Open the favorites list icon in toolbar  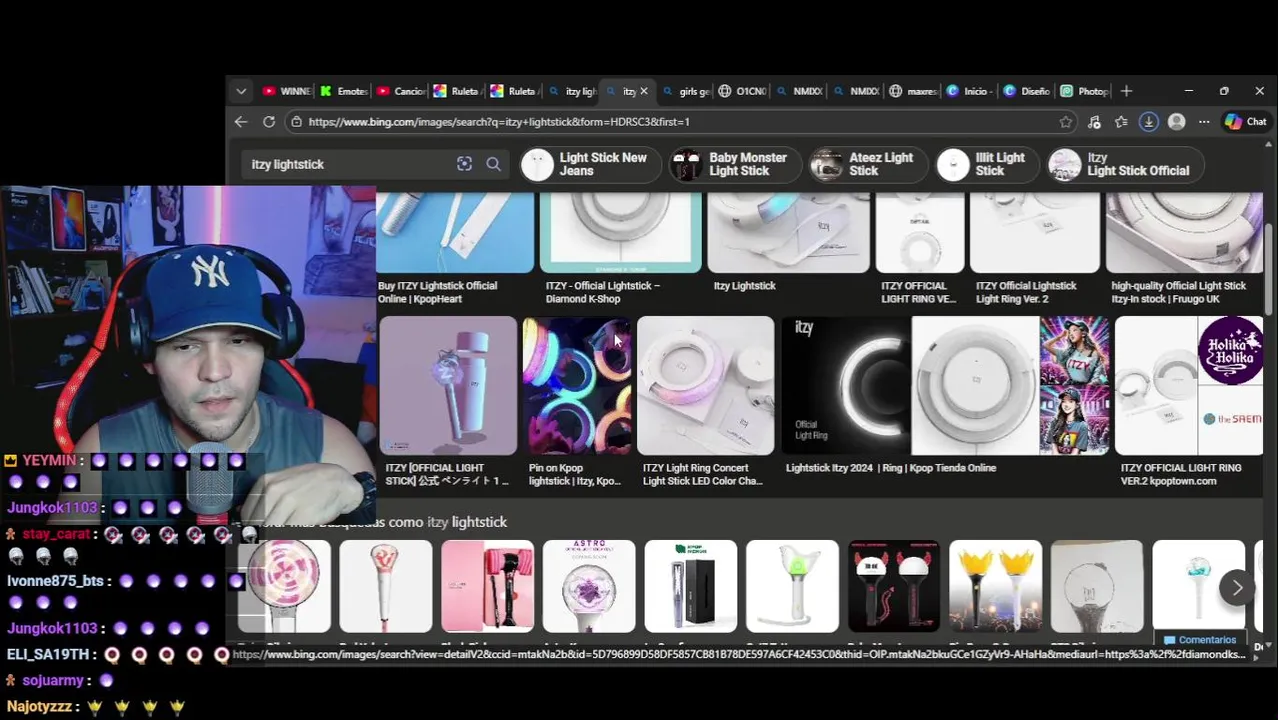(1121, 122)
